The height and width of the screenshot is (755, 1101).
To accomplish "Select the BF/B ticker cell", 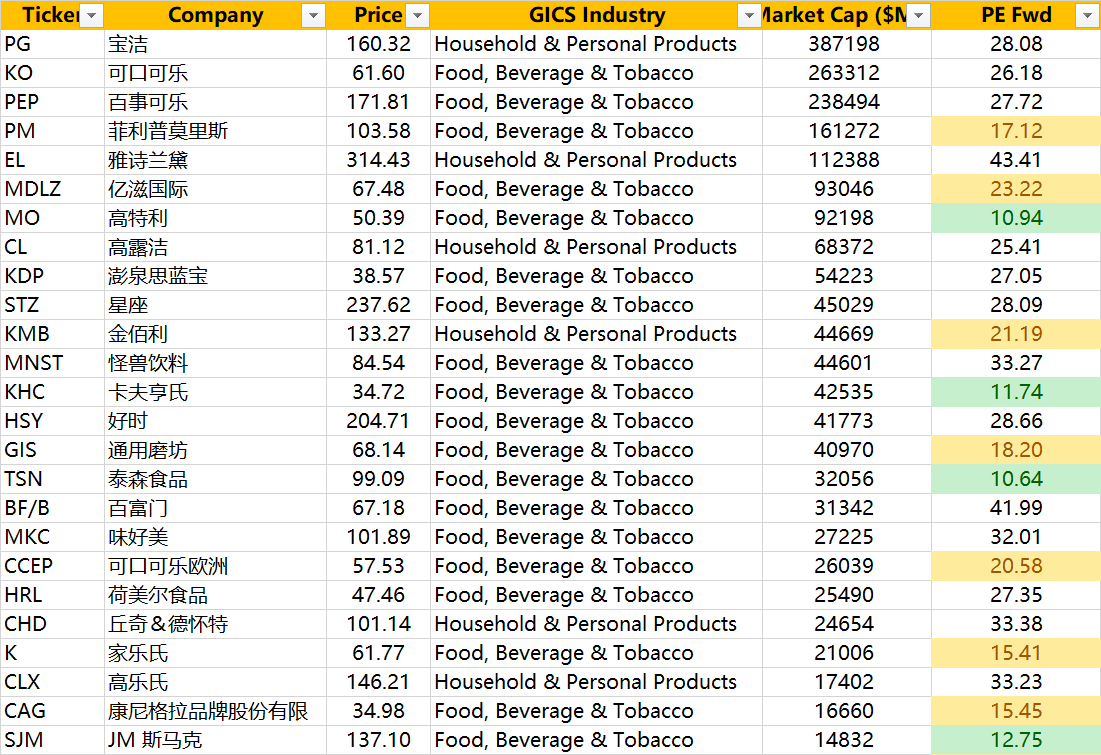I will click(53, 508).
